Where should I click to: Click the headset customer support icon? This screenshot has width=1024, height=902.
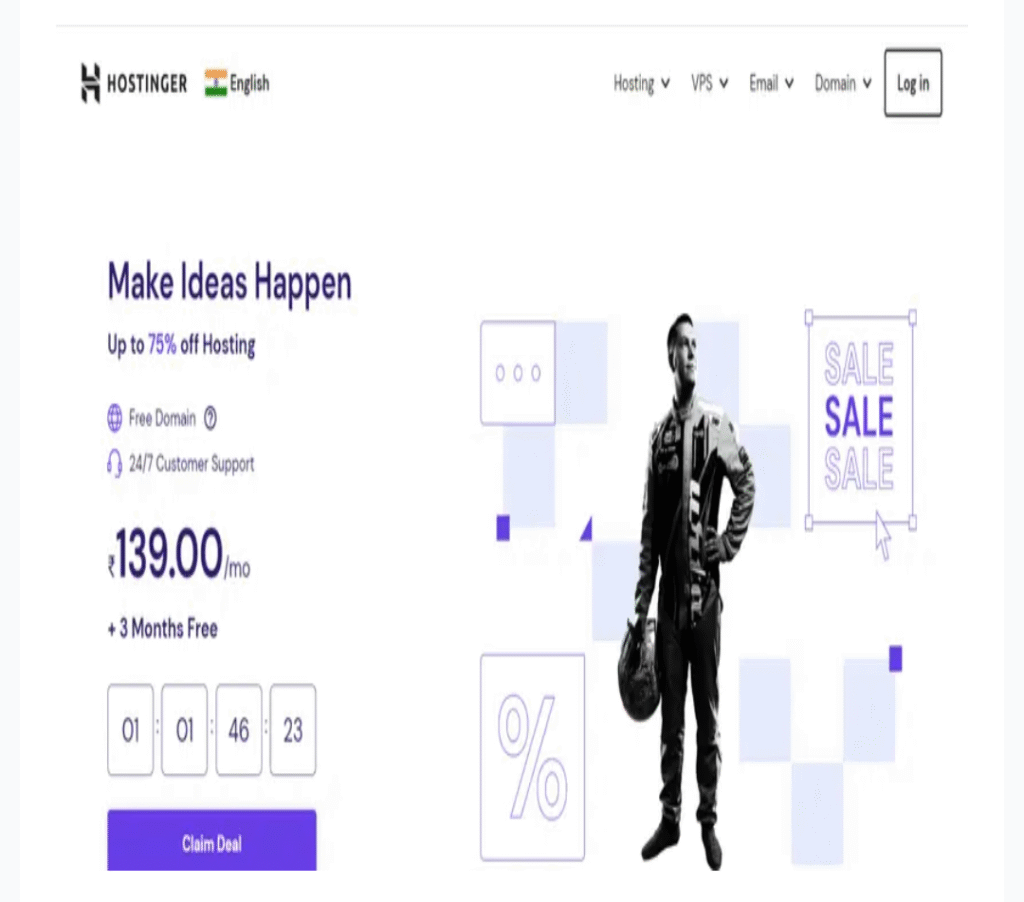(x=114, y=464)
